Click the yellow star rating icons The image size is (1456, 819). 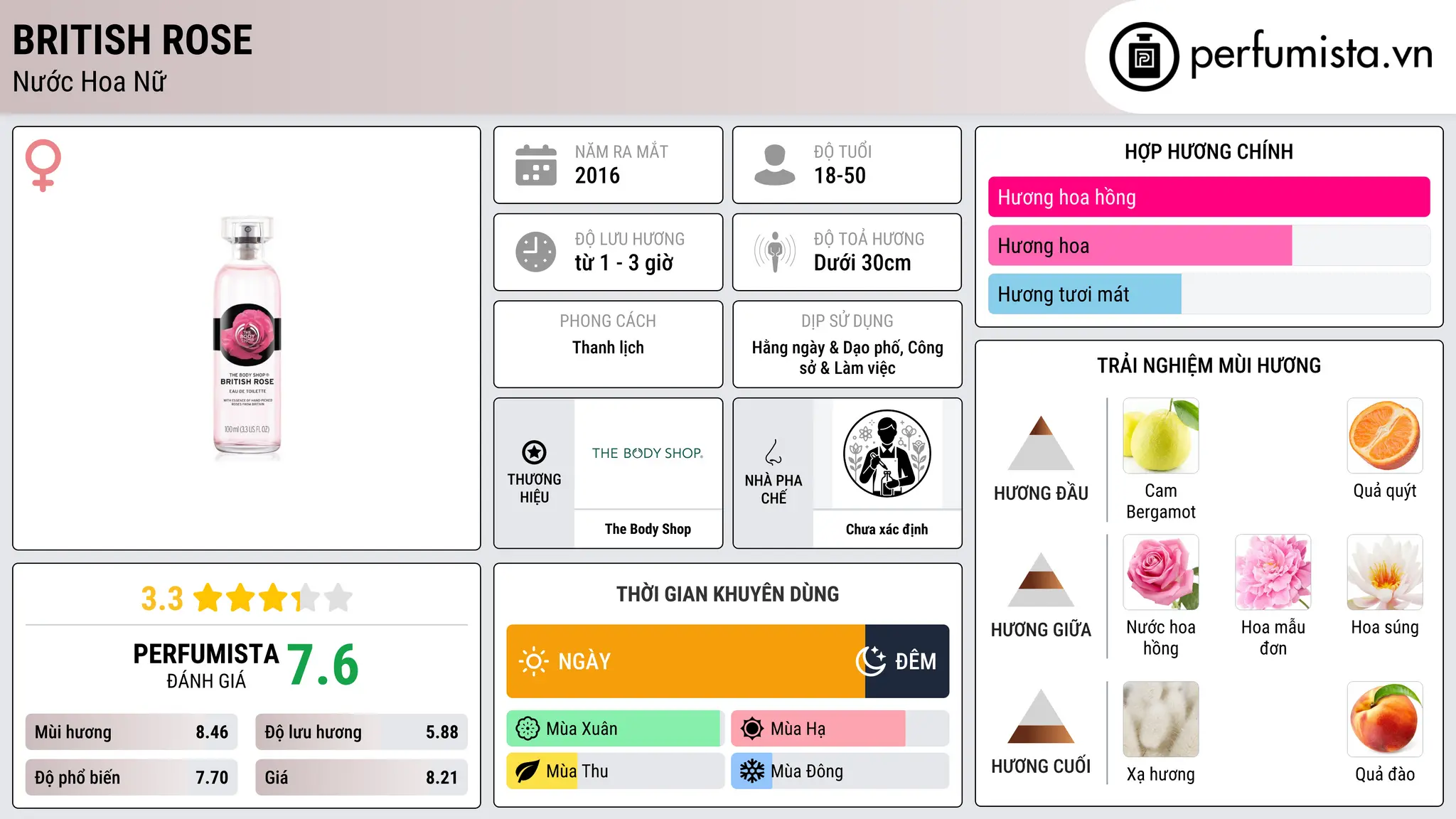273,598
